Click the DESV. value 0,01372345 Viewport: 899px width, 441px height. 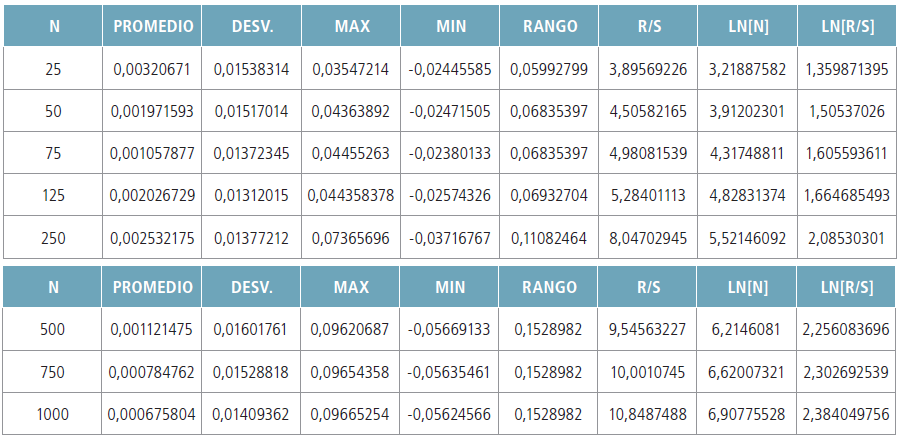pos(251,153)
